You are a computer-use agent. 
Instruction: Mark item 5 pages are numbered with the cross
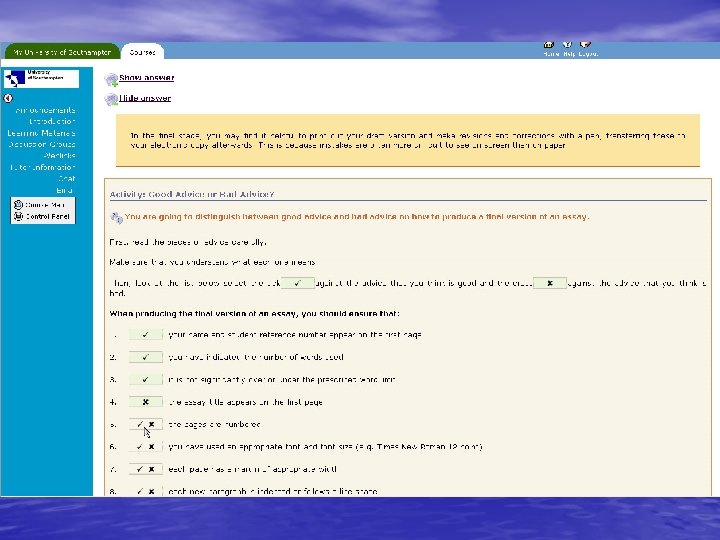152,424
